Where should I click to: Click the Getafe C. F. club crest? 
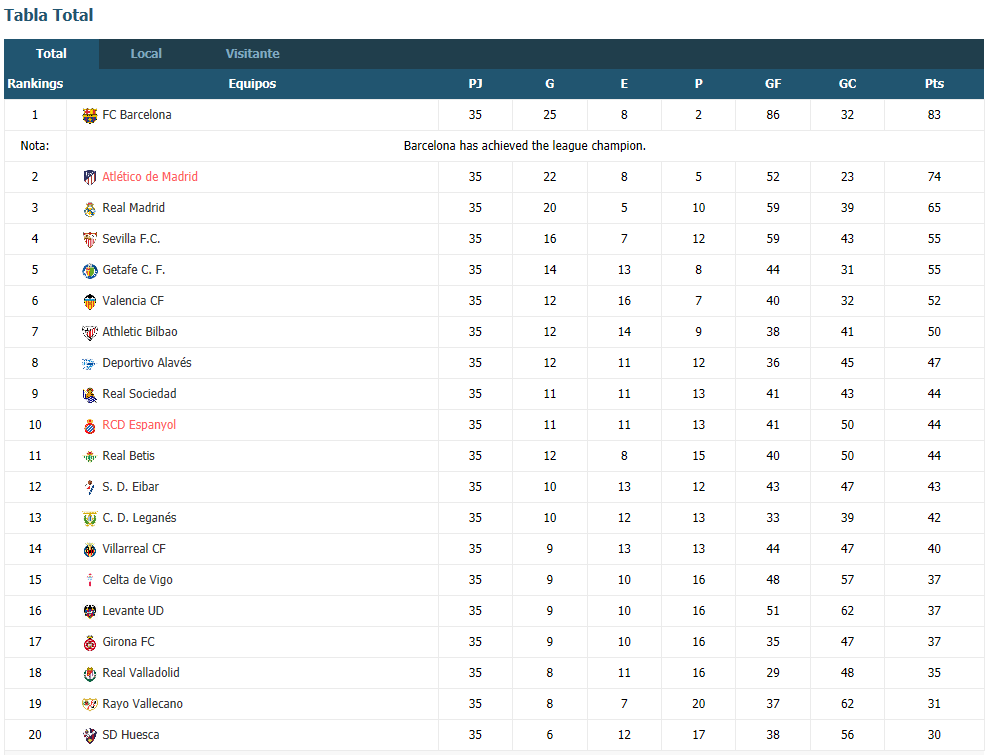90,270
